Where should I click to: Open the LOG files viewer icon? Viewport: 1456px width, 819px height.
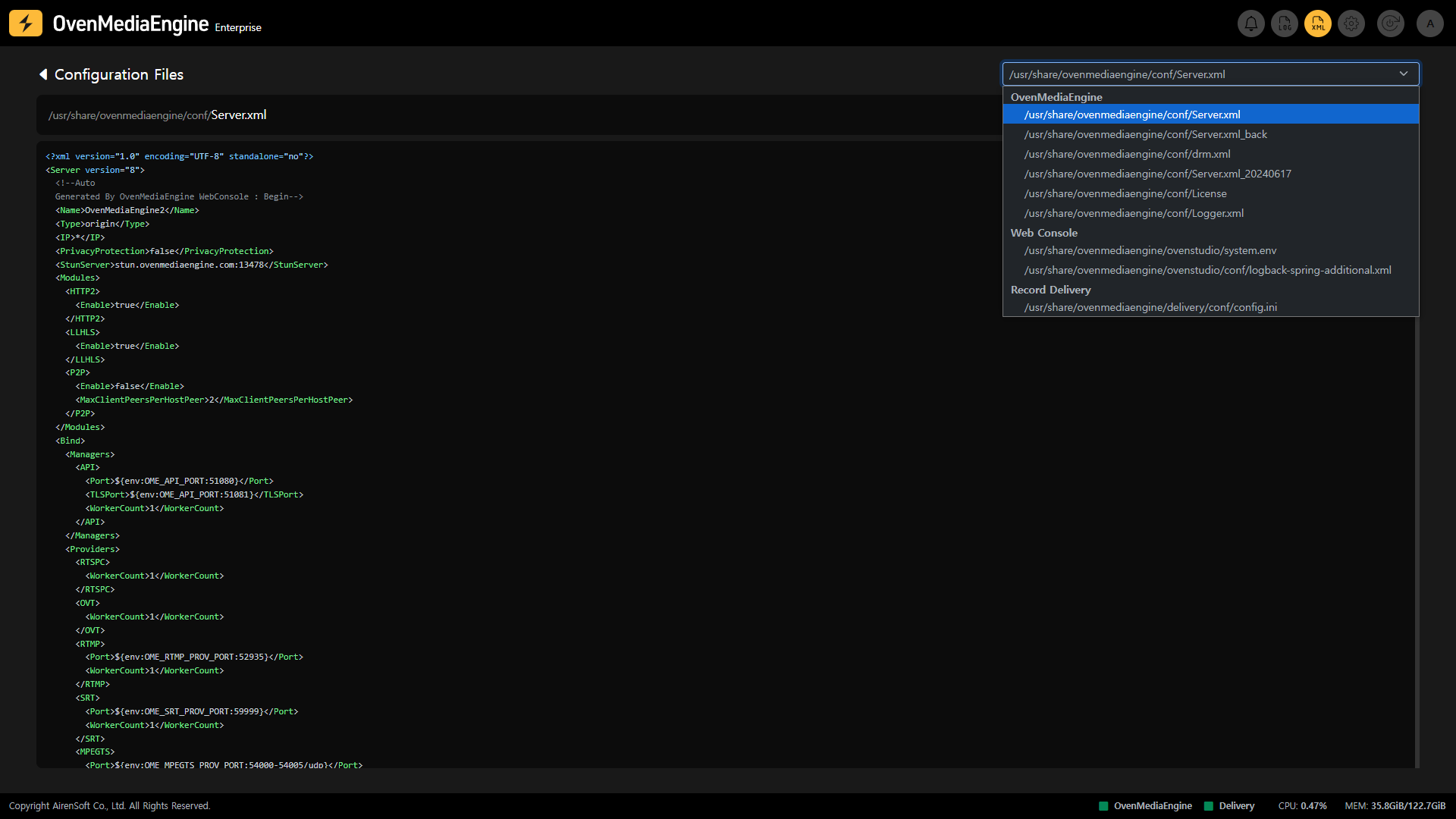coord(1285,24)
